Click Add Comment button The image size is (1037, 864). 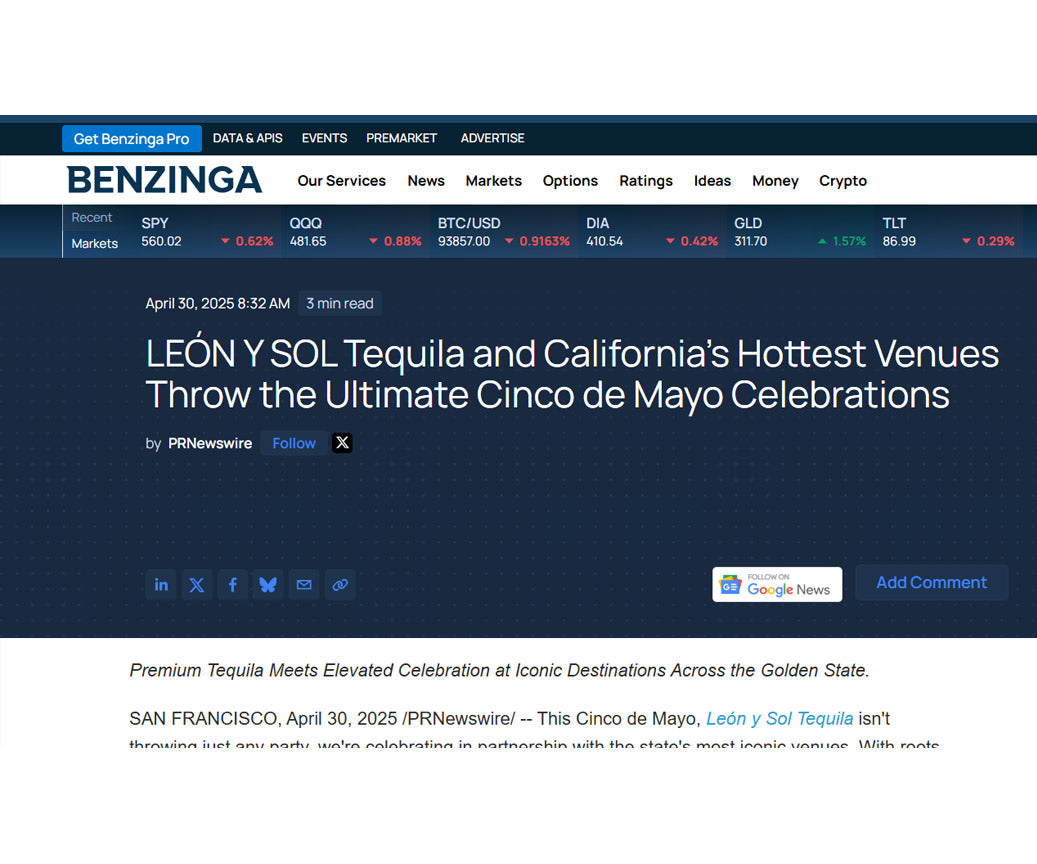pos(931,583)
